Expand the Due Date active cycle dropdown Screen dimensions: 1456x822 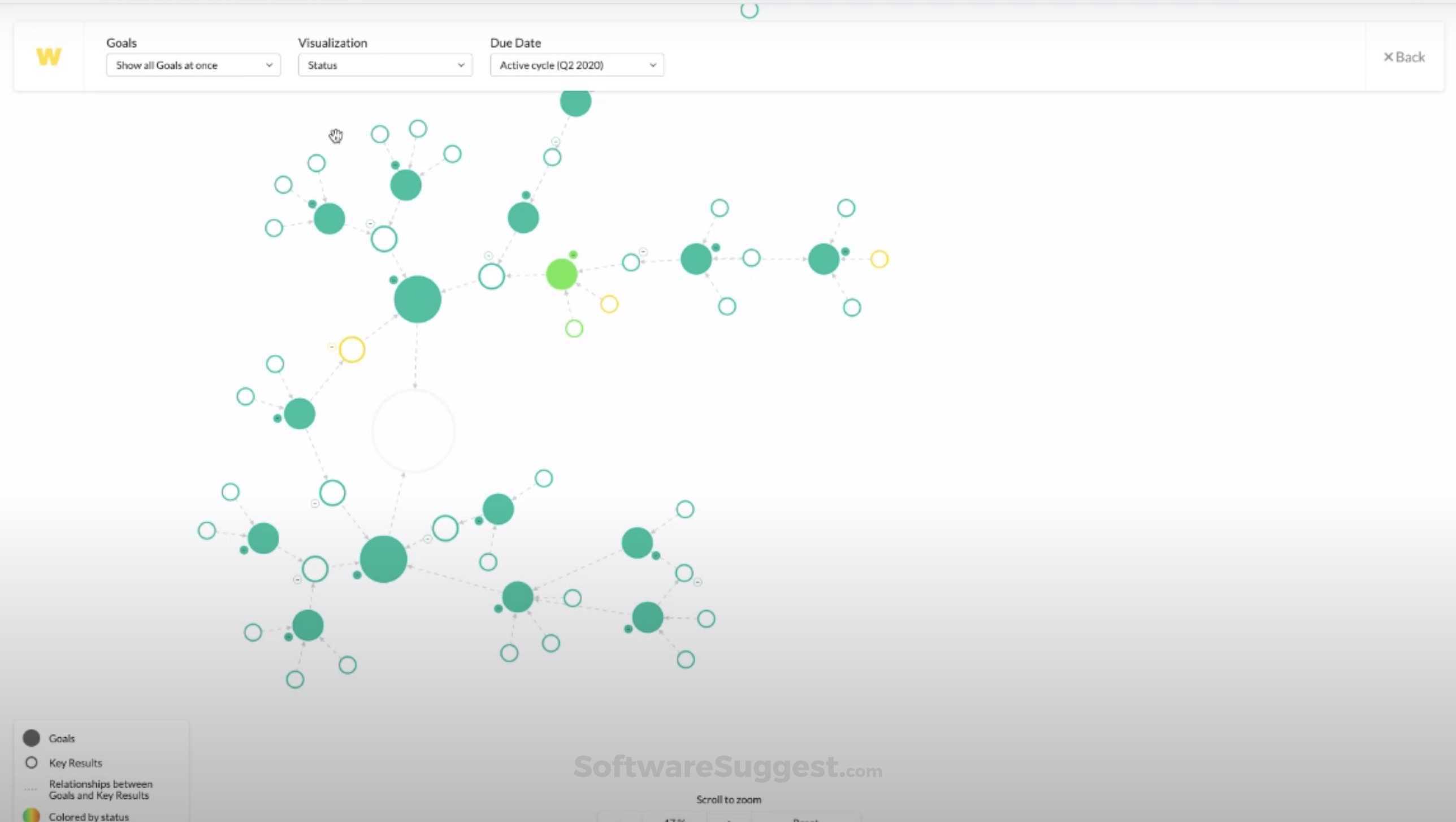click(577, 65)
